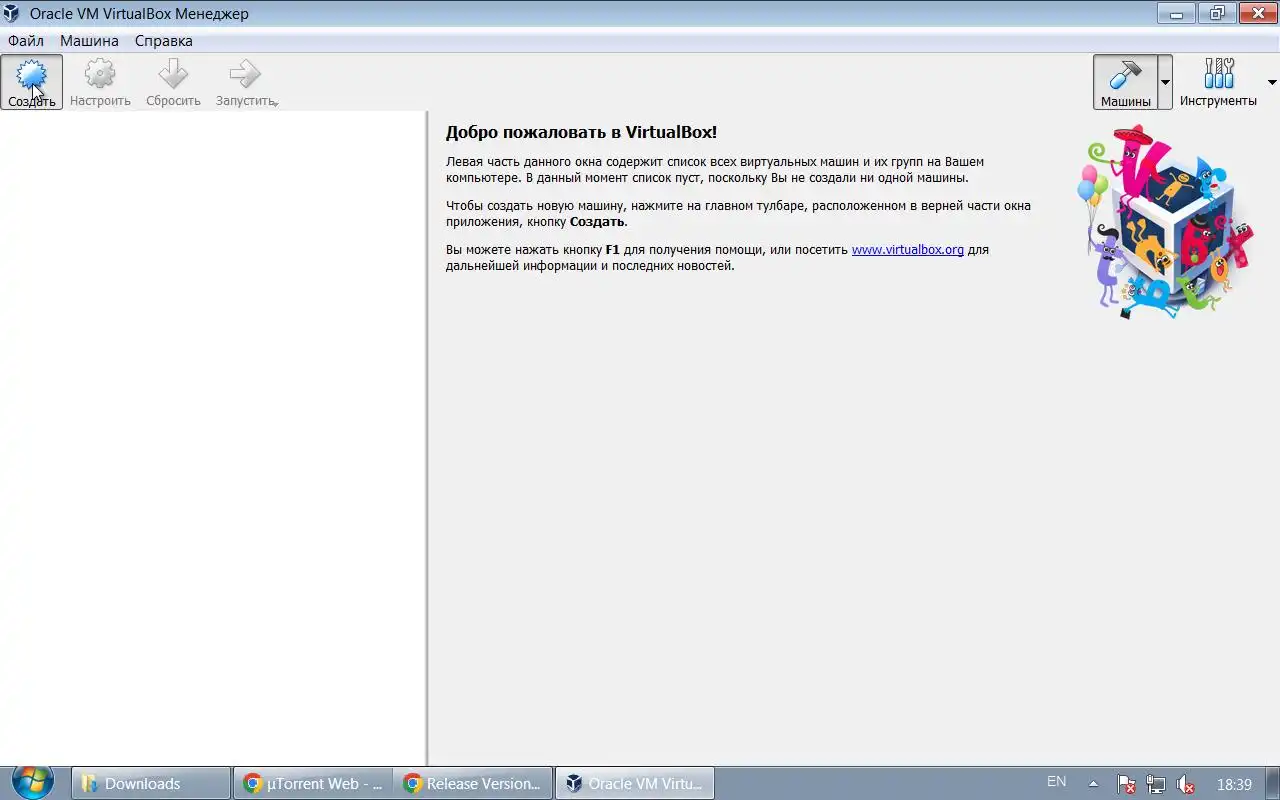Switch to µTorrent Web Chrome taskbar window
The image size is (1280, 800).
312,783
